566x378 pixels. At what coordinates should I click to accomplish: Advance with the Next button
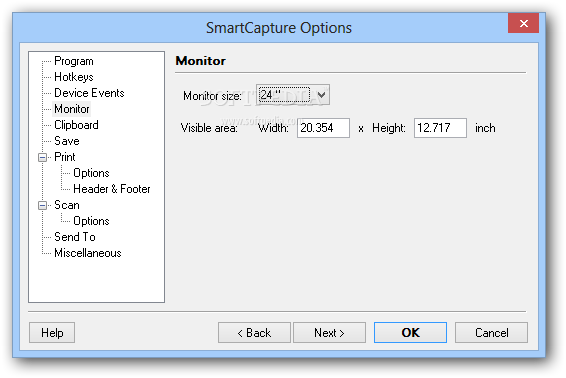click(x=329, y=333)
